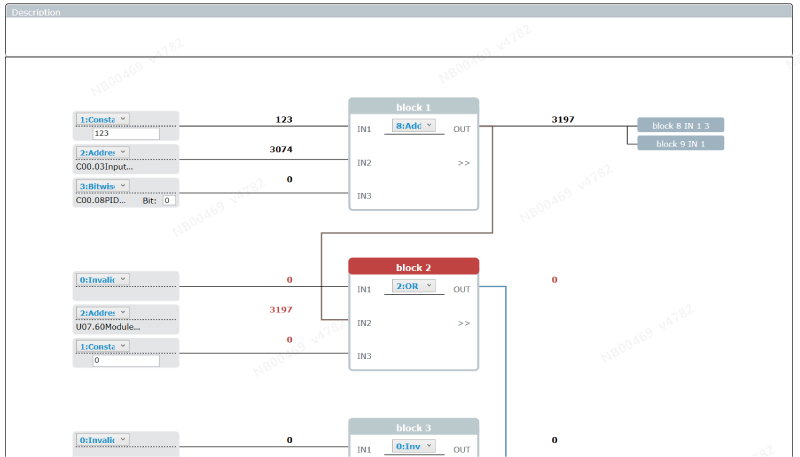Open the 2:OR function dropdown in block 2
800x457 pixels.
[x=414, y=286]
